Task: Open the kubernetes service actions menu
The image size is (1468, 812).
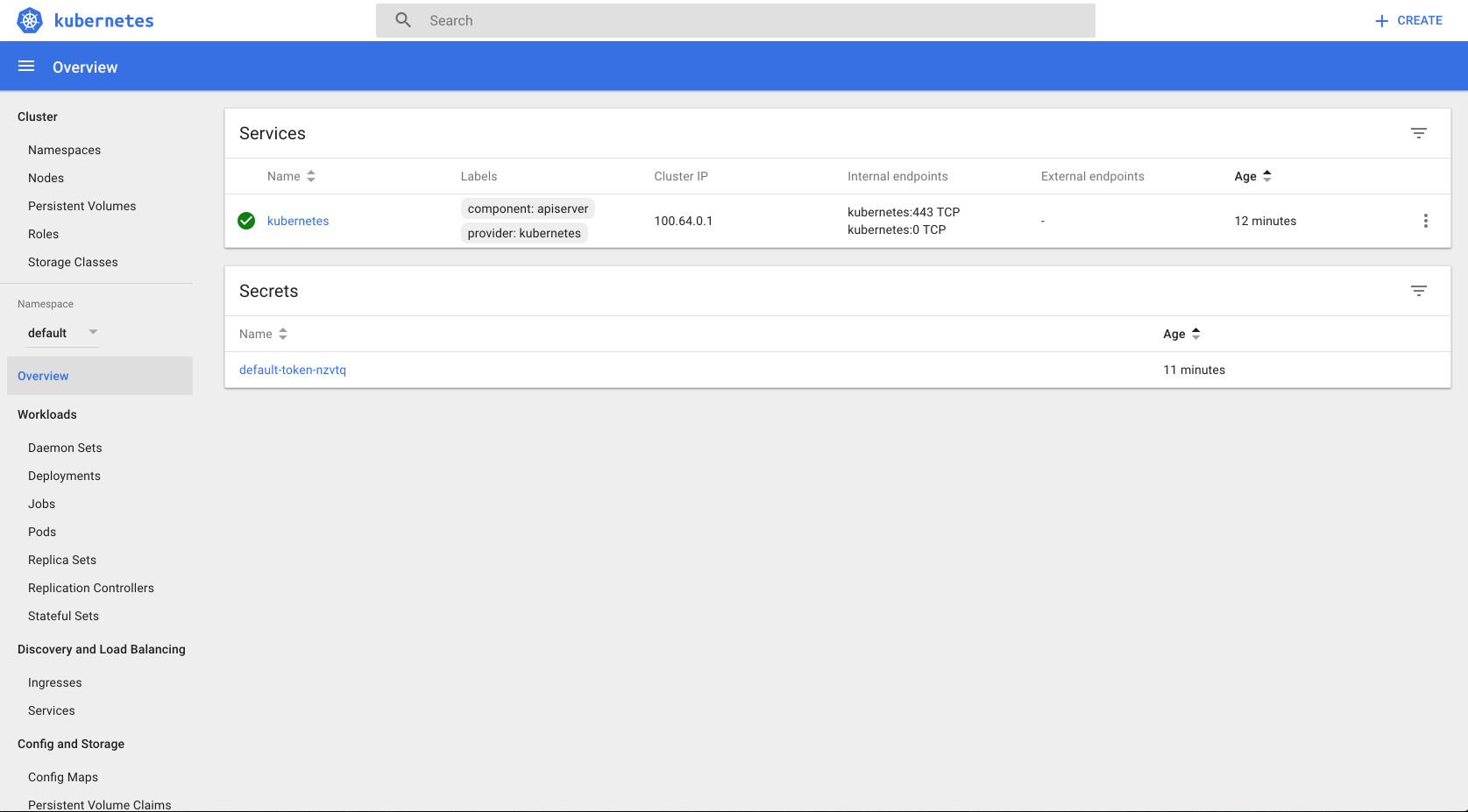Action: pos(1425,221)
